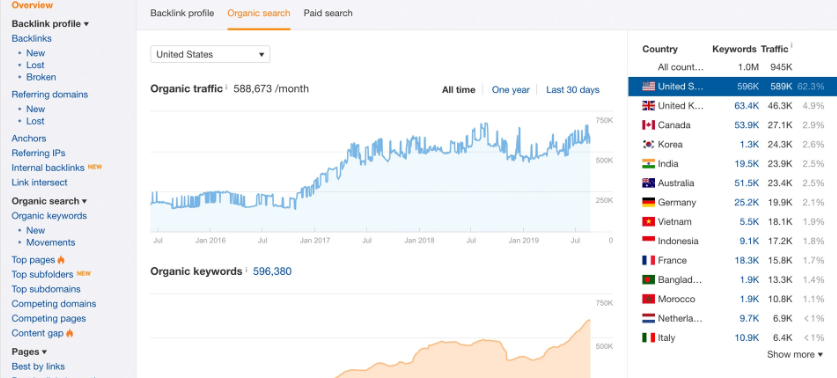Image resolution: width=837 pixels, height=378 pixels.
Task: Open Referring domains report
Action: 50,94
